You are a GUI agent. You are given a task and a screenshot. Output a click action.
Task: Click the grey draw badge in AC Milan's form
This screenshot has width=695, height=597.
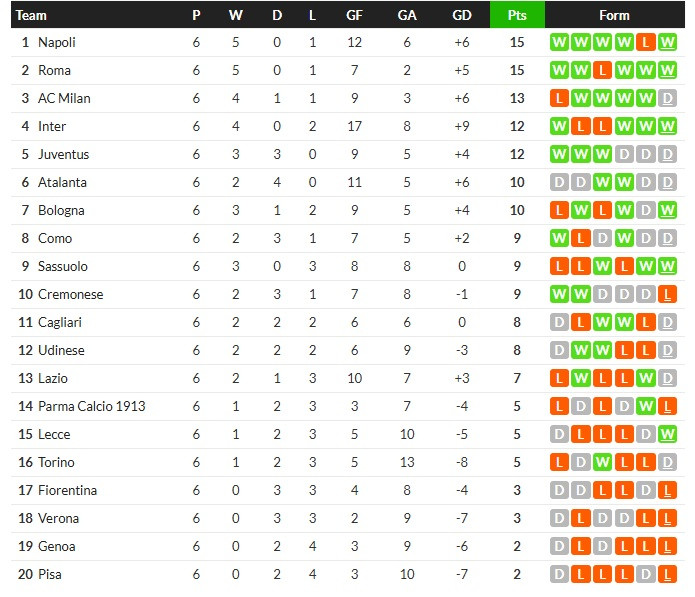(x=668, y=99)
